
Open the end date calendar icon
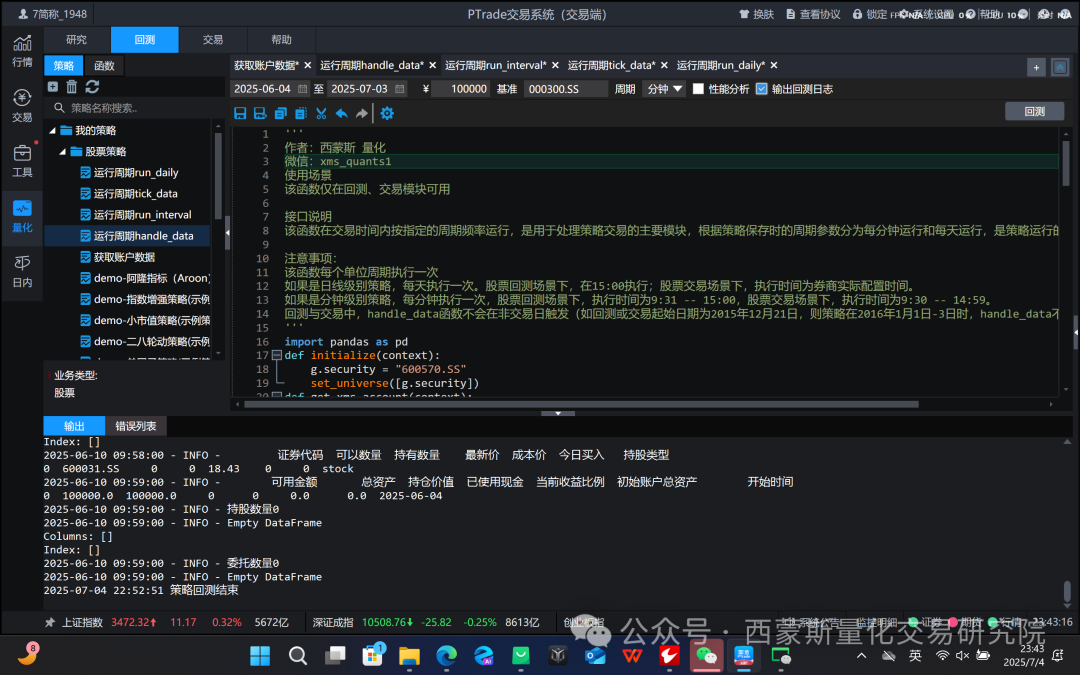(x=399, y=89)
